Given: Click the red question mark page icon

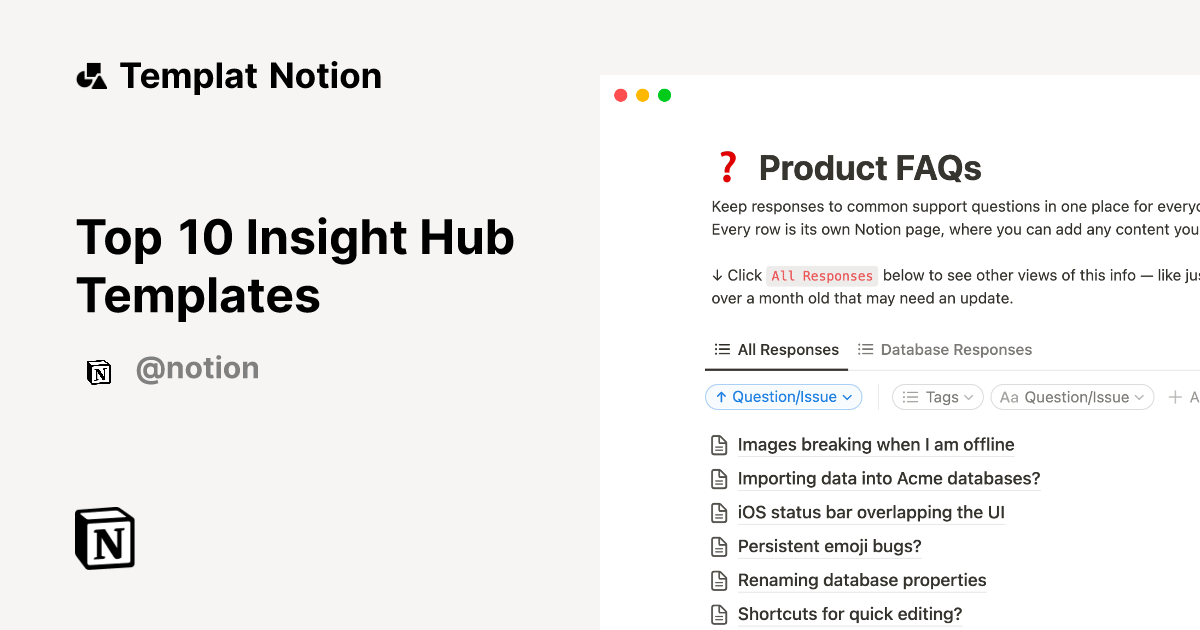Looking at the screenshot, I should point(727,166).
